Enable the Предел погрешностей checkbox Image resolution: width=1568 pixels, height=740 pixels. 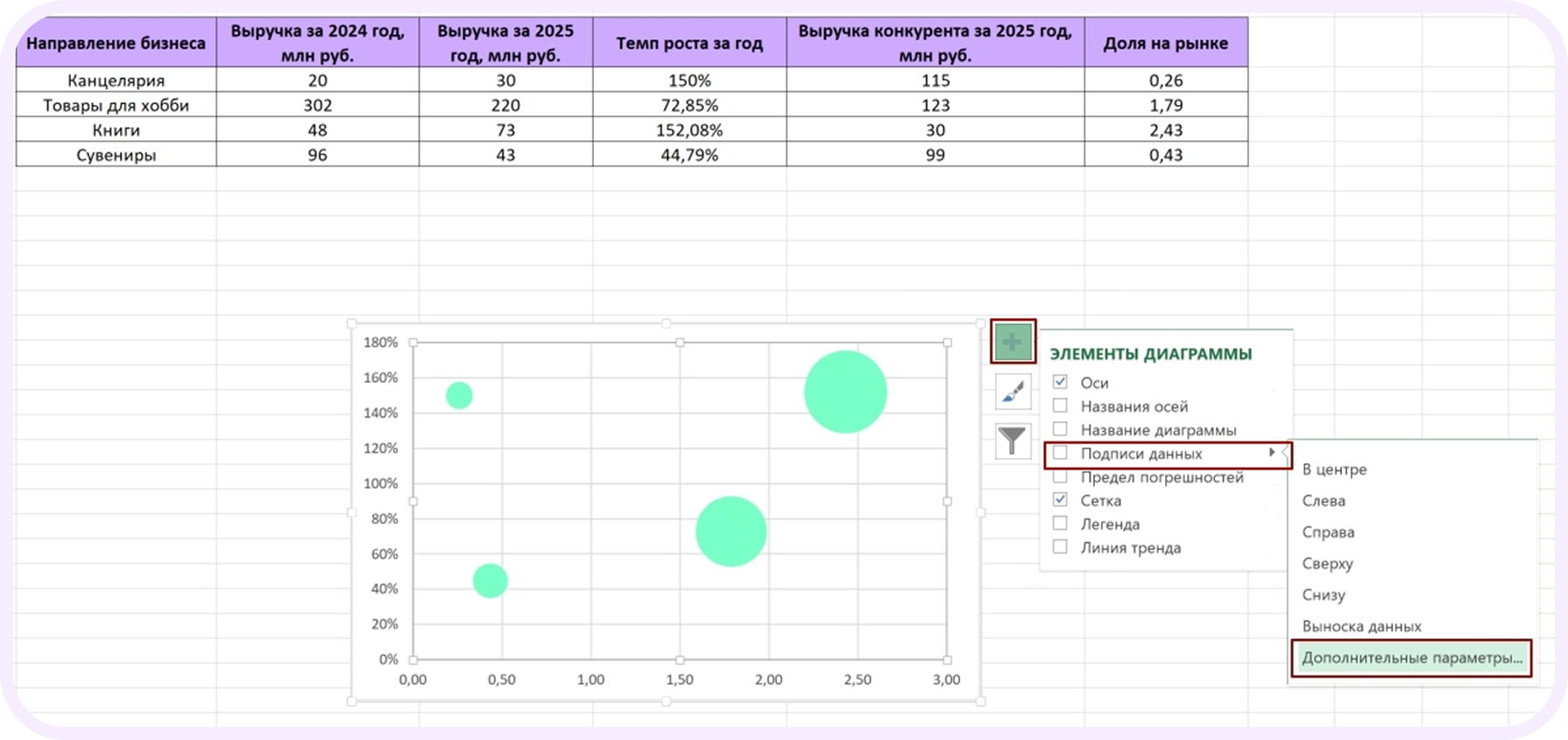[1060, 477]
